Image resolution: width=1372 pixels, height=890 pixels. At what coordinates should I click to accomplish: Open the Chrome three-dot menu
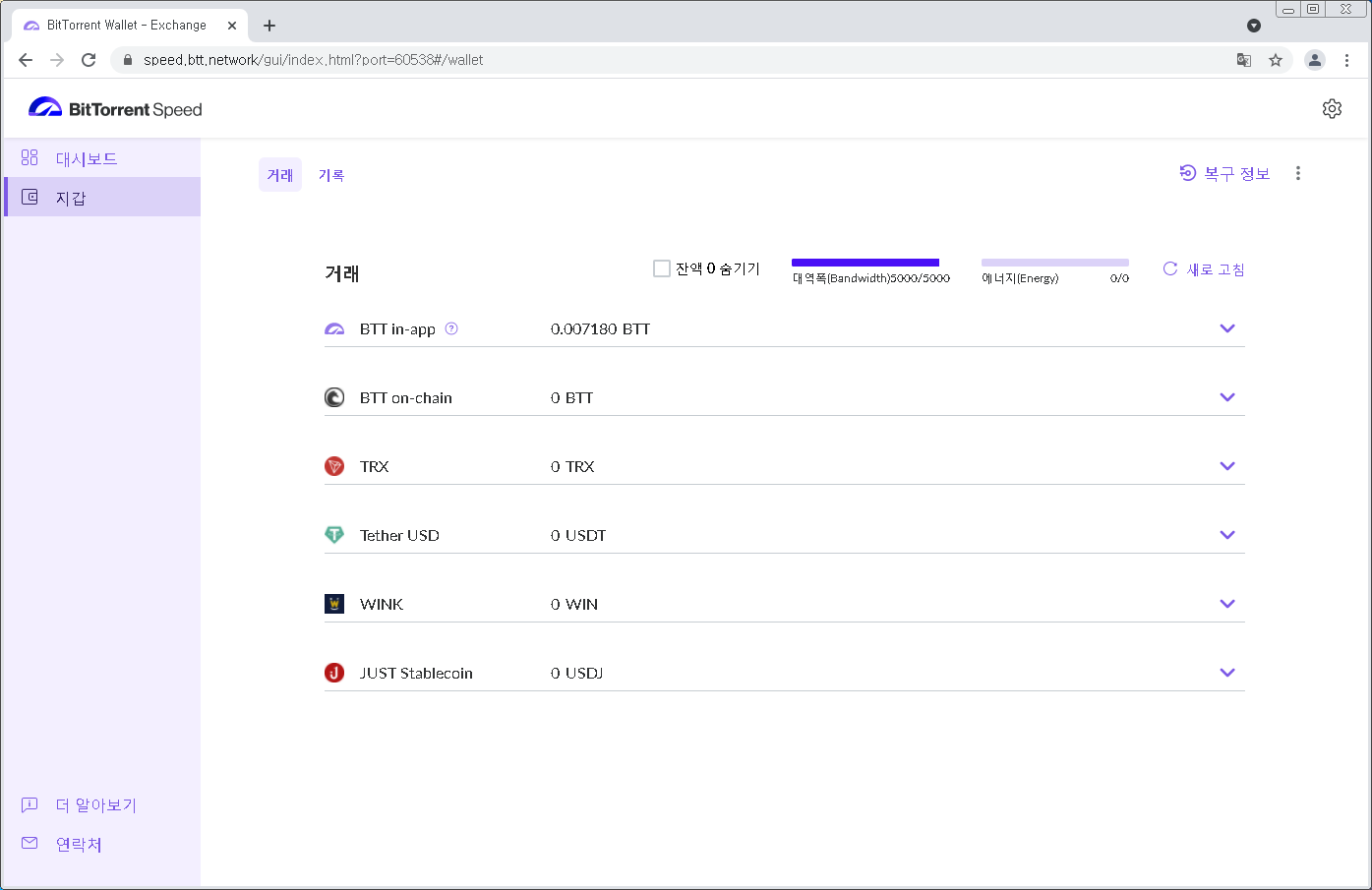(x=1346, y=60)
